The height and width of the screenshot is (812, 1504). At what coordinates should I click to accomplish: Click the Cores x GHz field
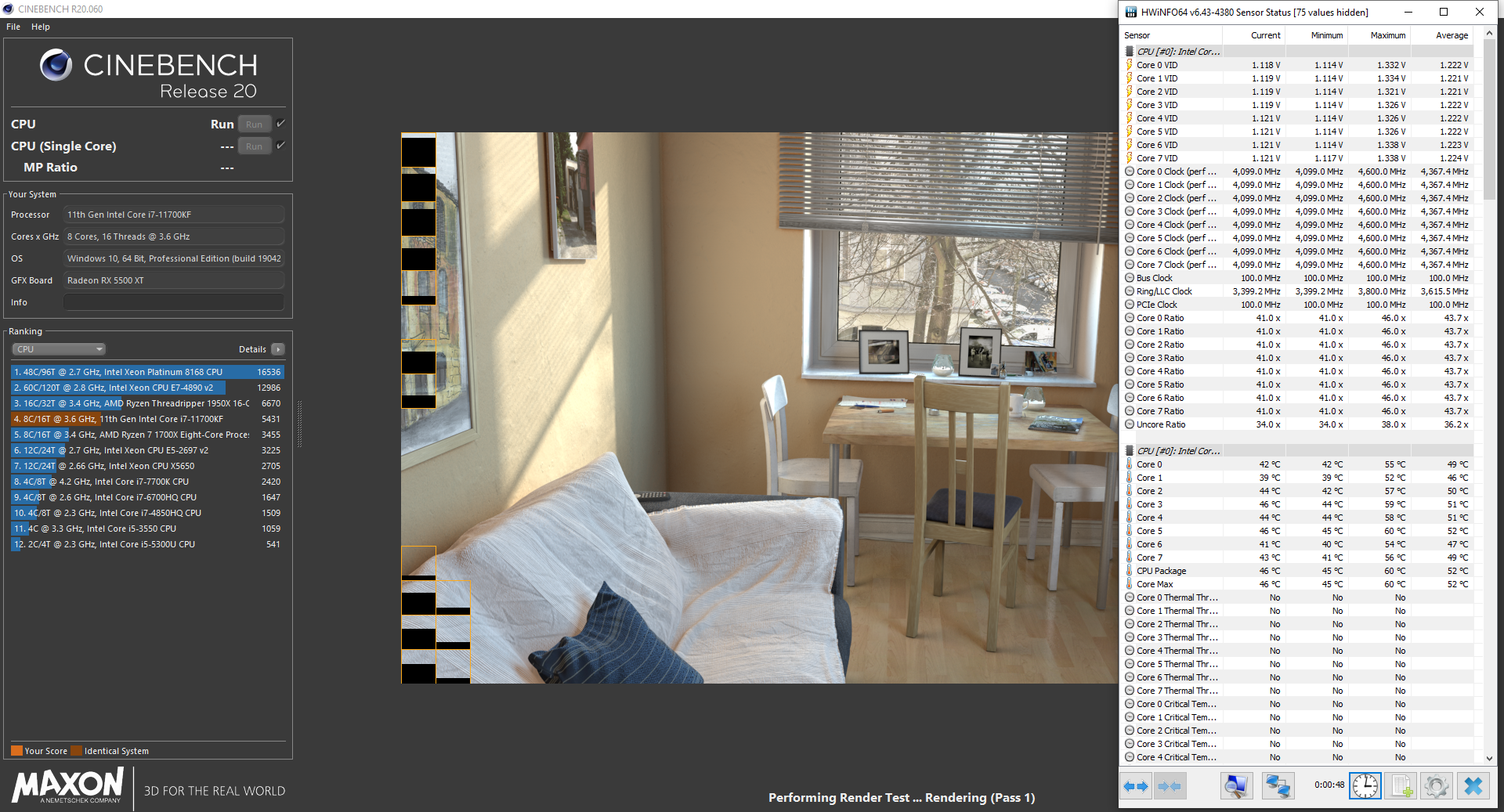pyautogui.click(x=174, y=236)
